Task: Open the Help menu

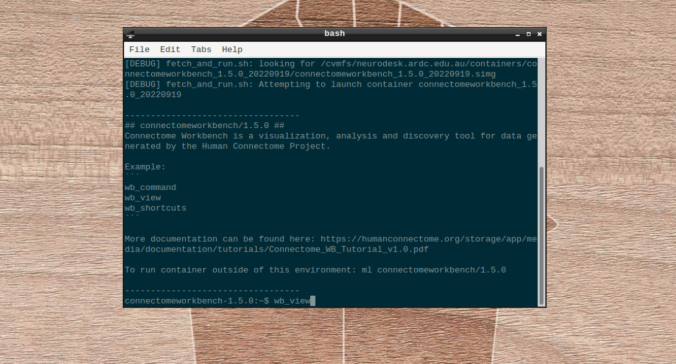Action: tap(232, 50)
